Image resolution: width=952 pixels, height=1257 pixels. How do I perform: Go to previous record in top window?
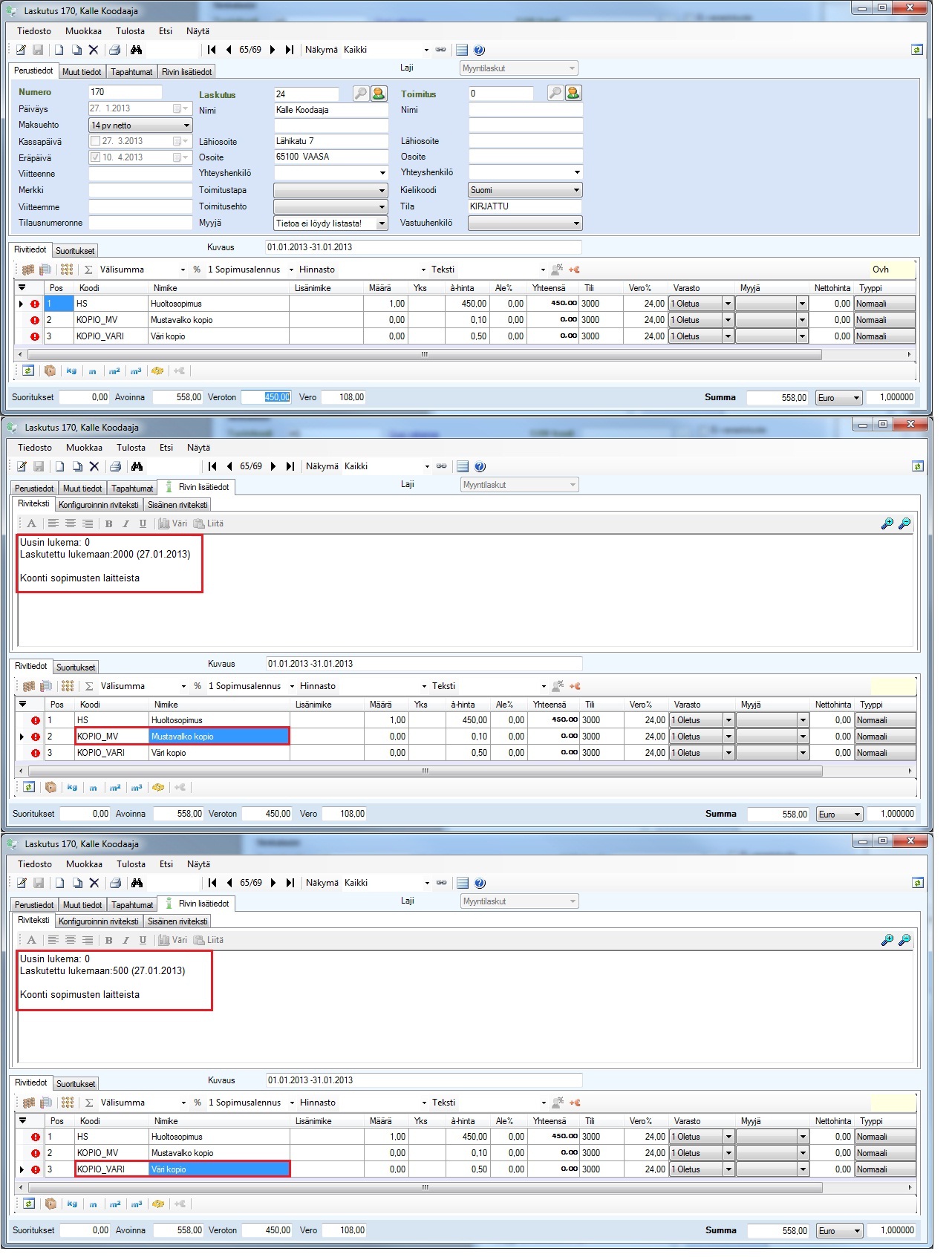pos(228,50)
